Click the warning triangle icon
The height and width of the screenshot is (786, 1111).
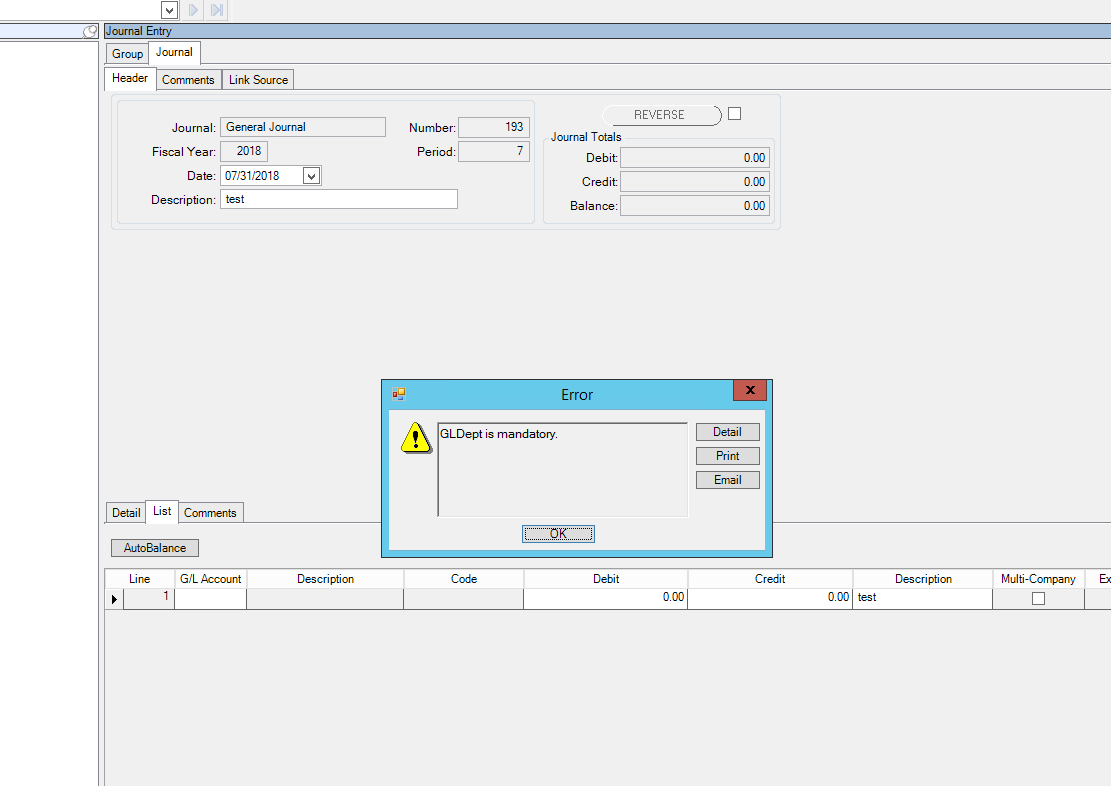click(x=416, y=438)
